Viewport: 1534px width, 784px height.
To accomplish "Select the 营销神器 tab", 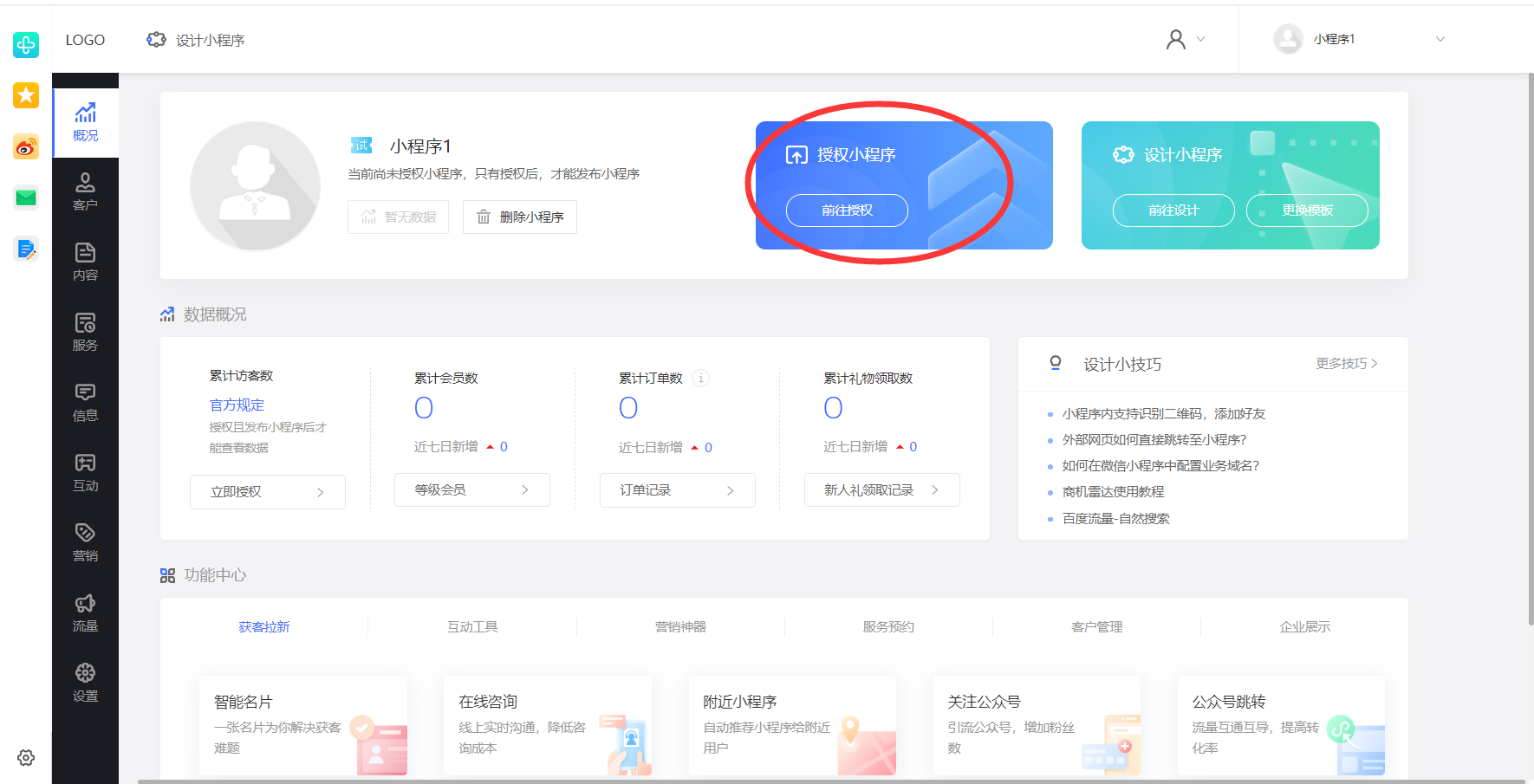I will point(680,626).
